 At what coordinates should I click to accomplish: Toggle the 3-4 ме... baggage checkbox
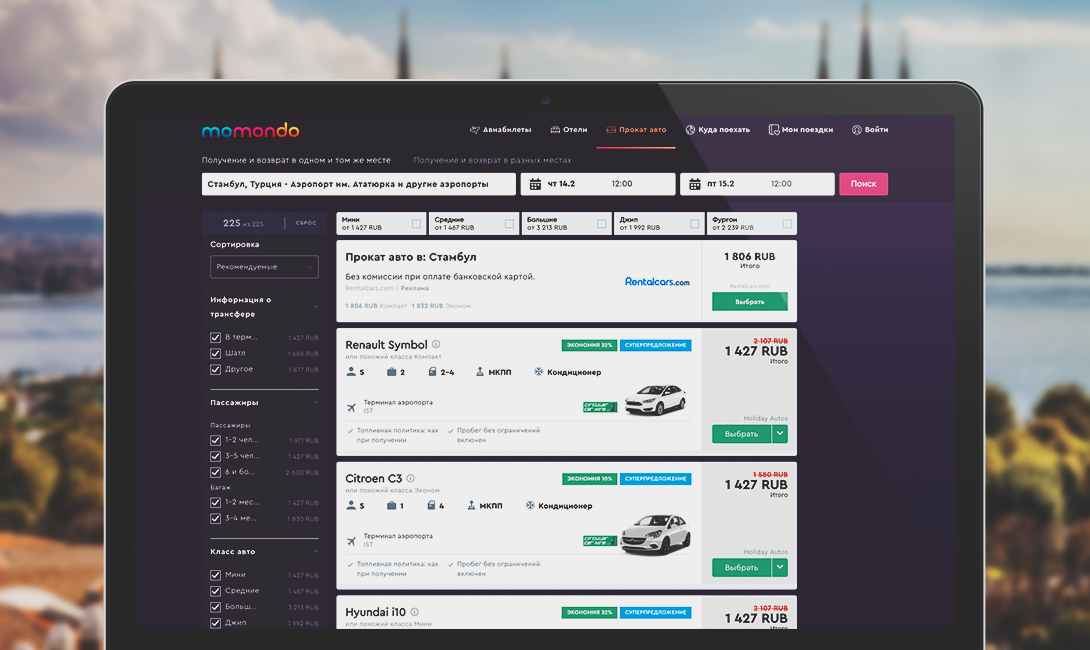(x=215, y=518)
